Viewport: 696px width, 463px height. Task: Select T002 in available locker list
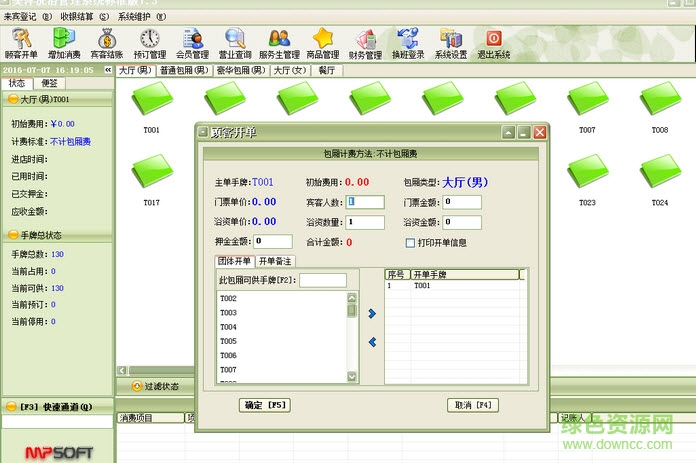click(282, 298)
